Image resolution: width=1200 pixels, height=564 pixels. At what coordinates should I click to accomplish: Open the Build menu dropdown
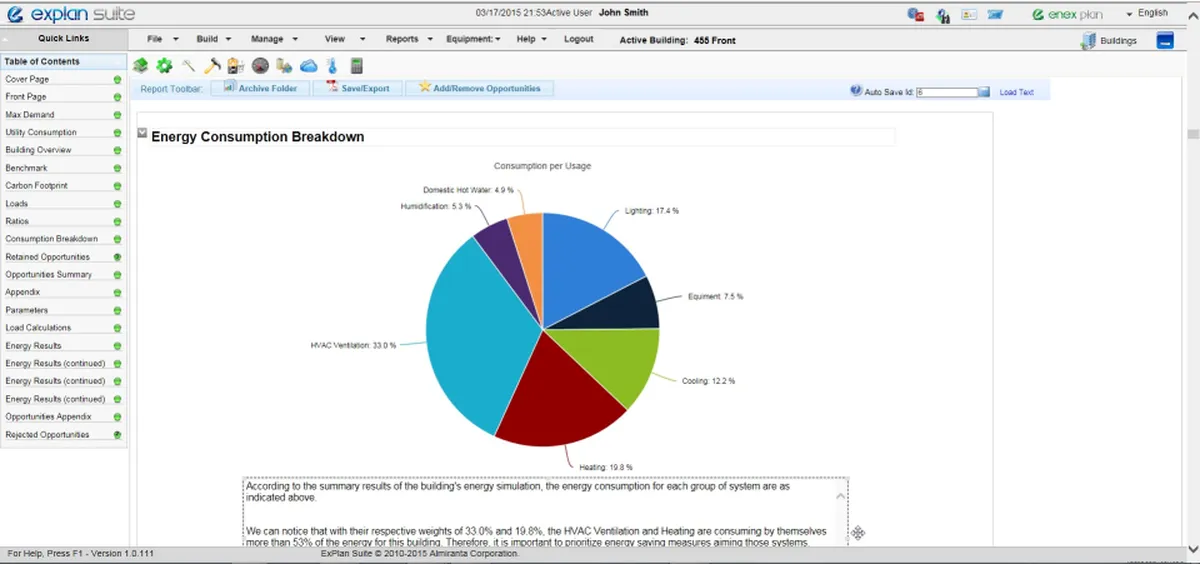[213, 39]
